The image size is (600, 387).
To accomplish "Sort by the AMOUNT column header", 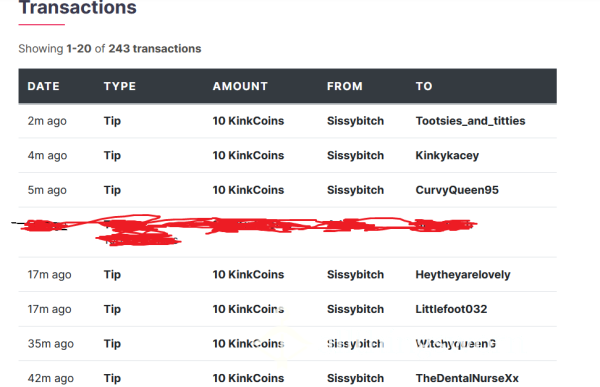I will [x=240, y=86].
